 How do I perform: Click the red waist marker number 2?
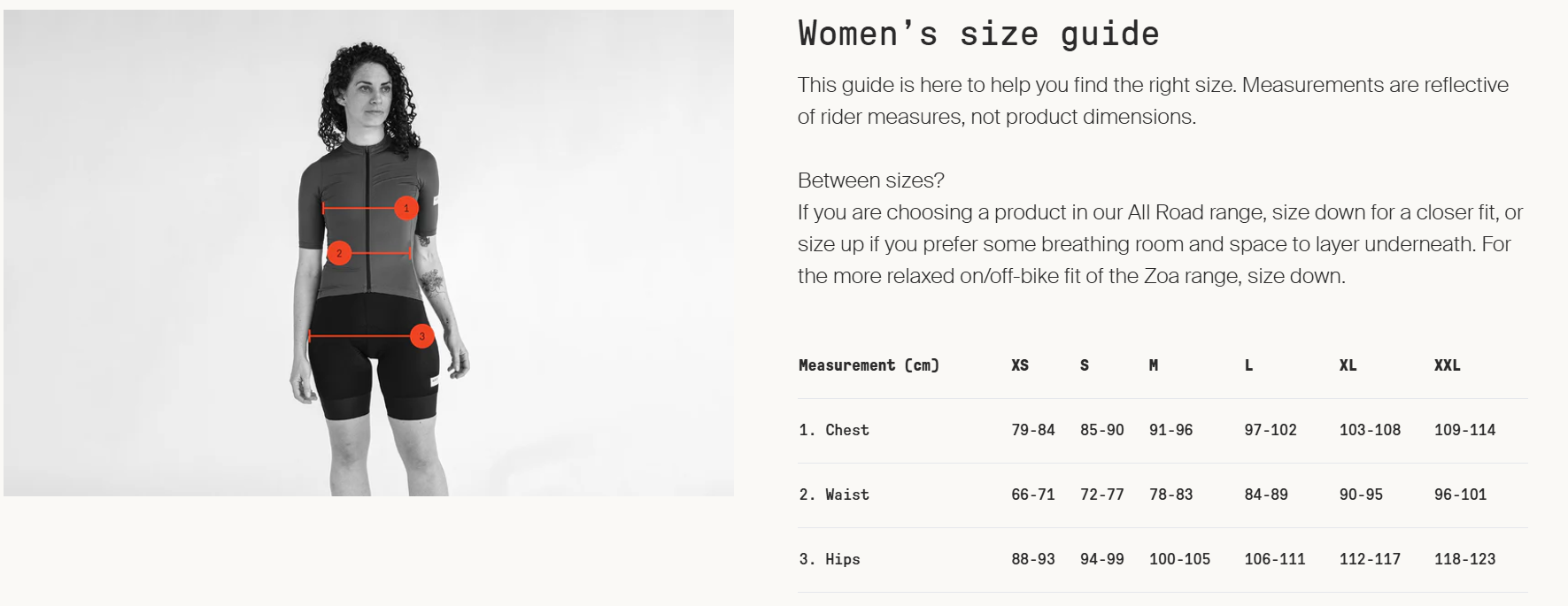click(x=339, y=253)
